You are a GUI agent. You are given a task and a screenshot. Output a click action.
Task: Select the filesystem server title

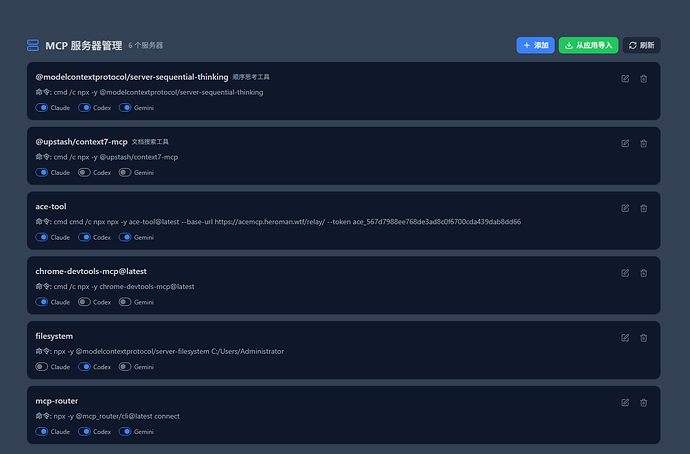(54, 336)
